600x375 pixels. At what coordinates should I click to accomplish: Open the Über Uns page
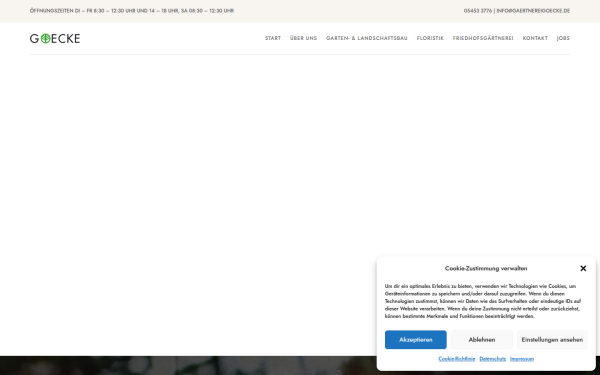tap(303, 38)
